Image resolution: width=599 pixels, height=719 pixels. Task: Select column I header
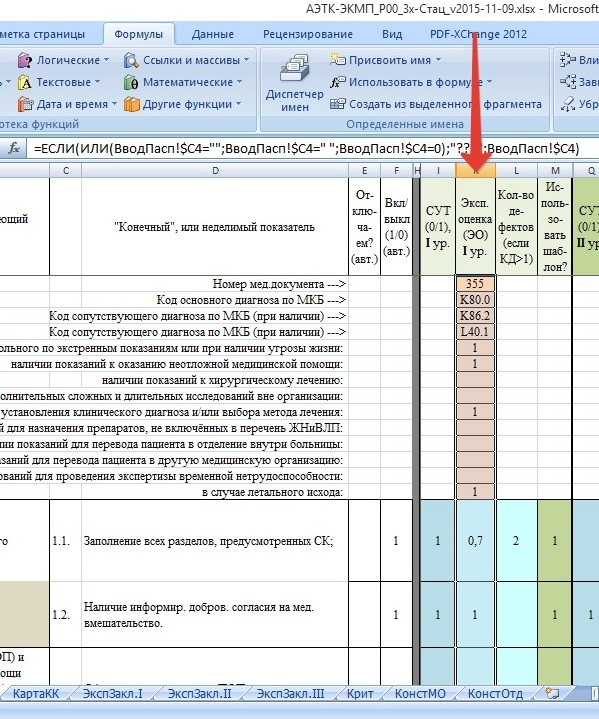(438, 171)
